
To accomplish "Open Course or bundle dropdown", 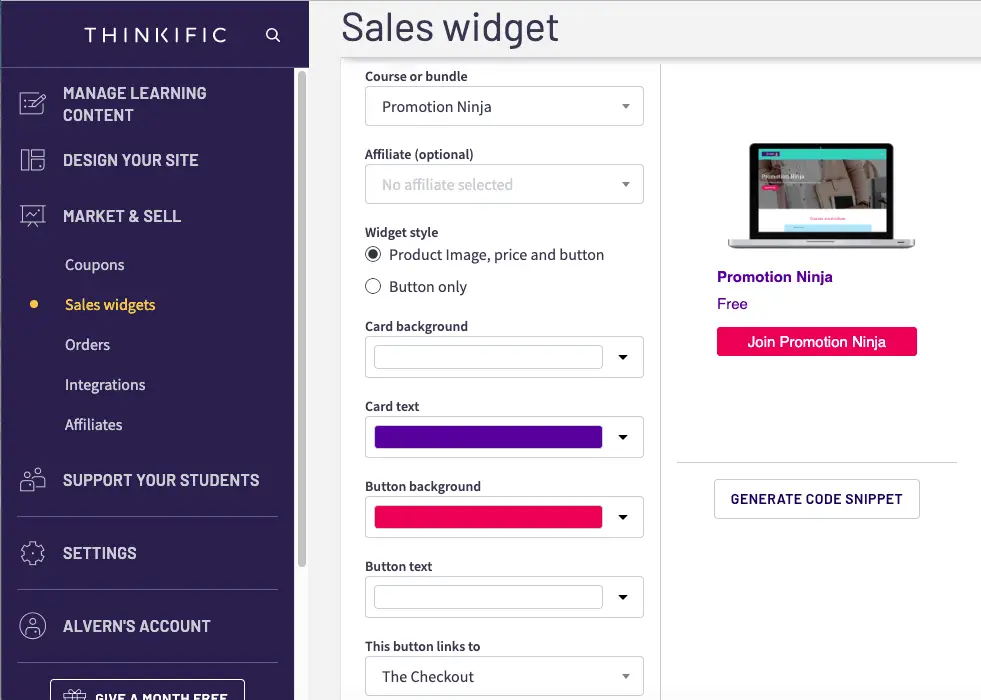I will tap(504, 106).
